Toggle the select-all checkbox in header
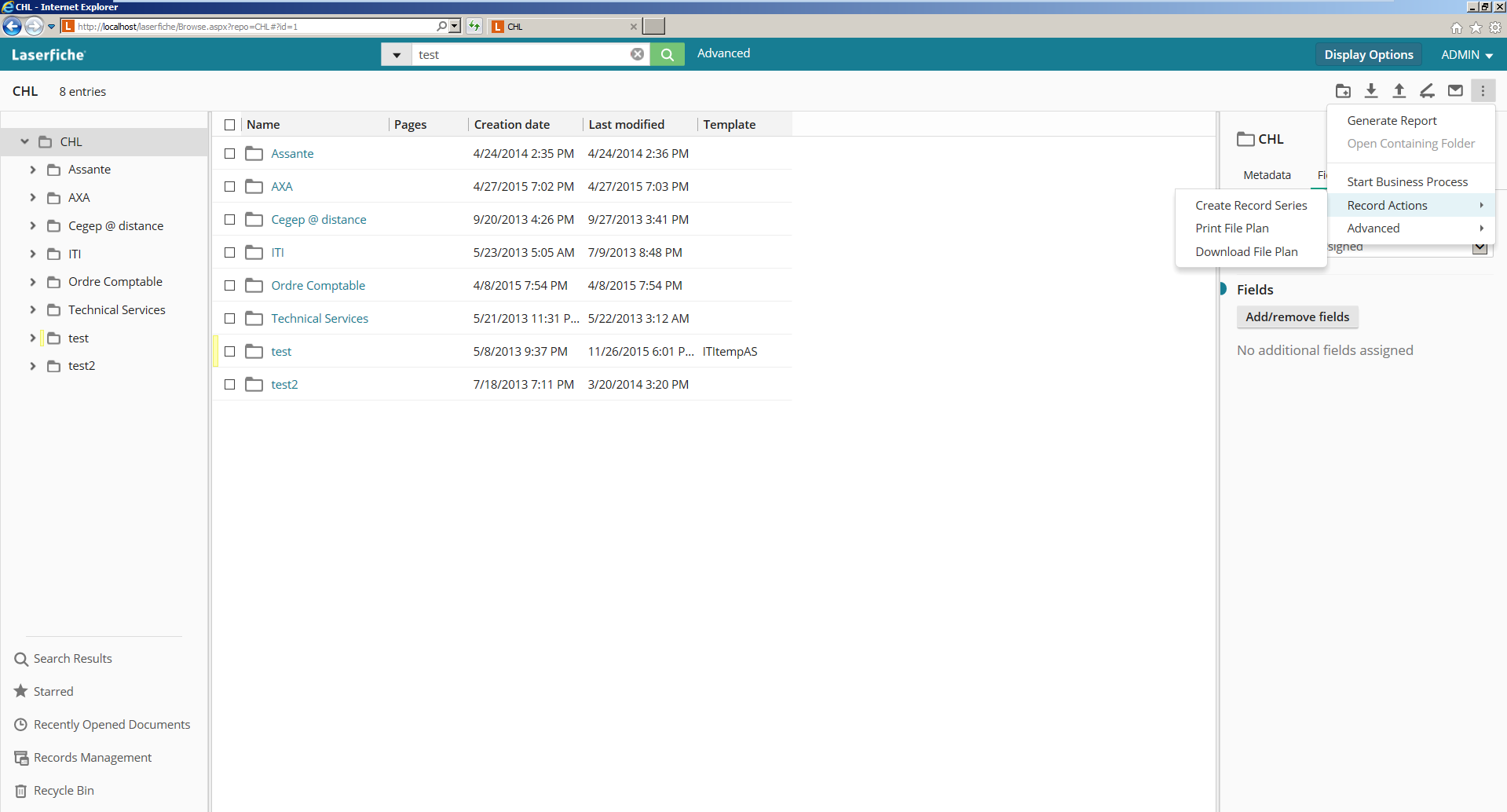This screenshot has height=812, width=1507. [230, 125]
